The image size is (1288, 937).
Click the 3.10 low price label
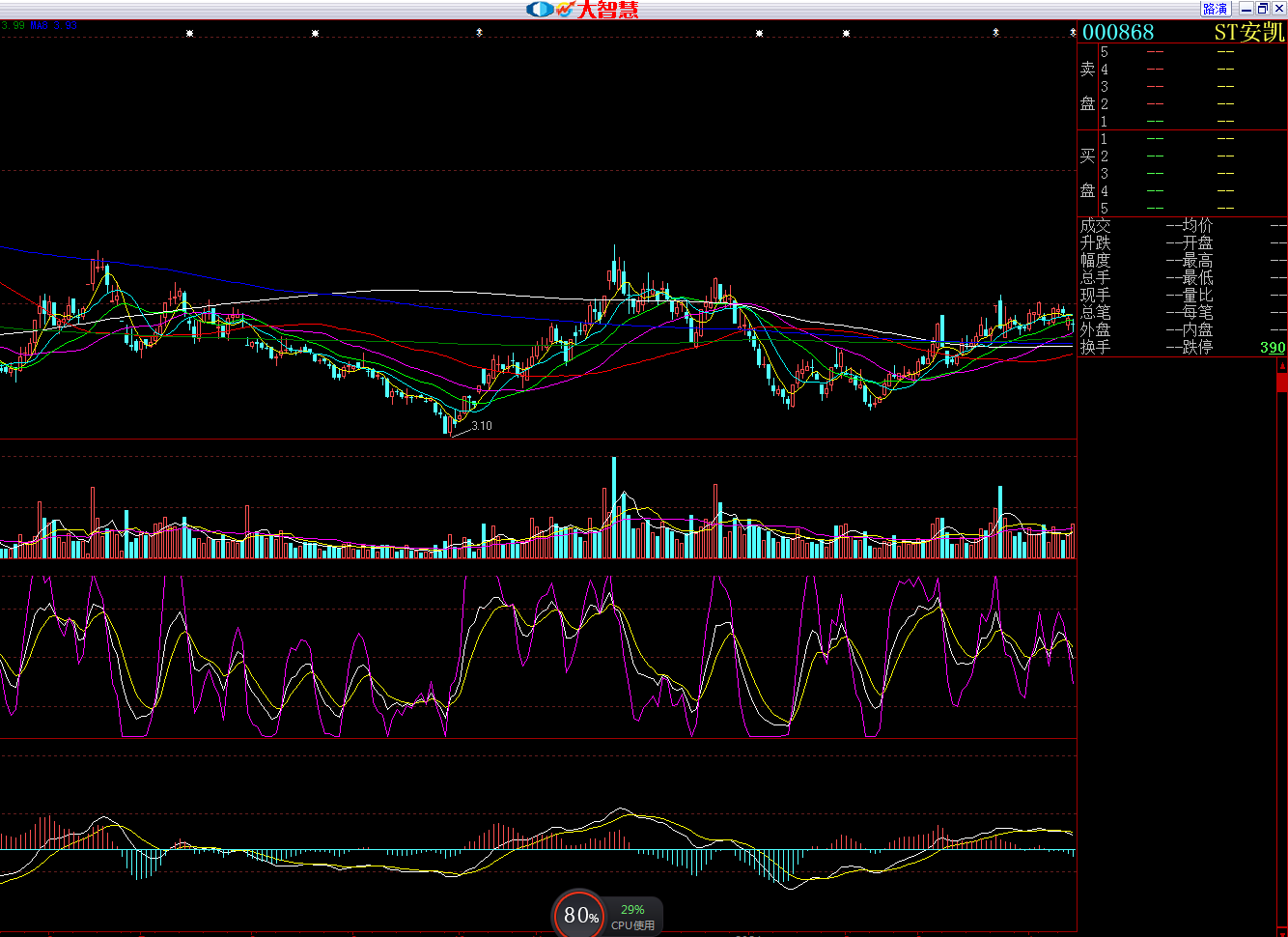(482, 426)
